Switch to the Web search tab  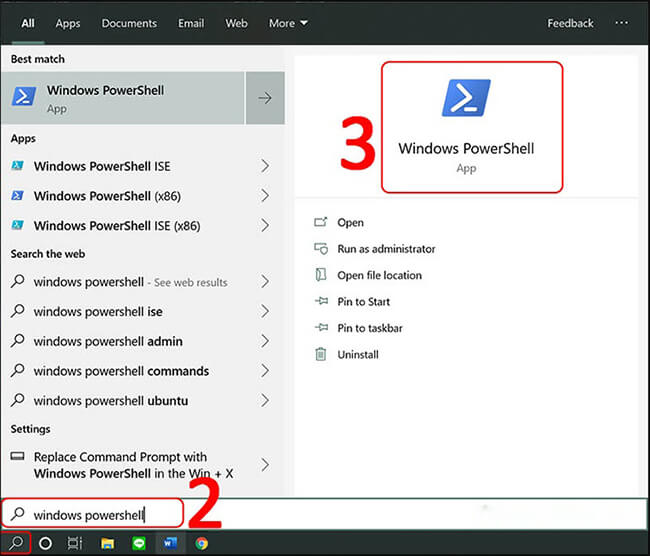coord(236,23)
